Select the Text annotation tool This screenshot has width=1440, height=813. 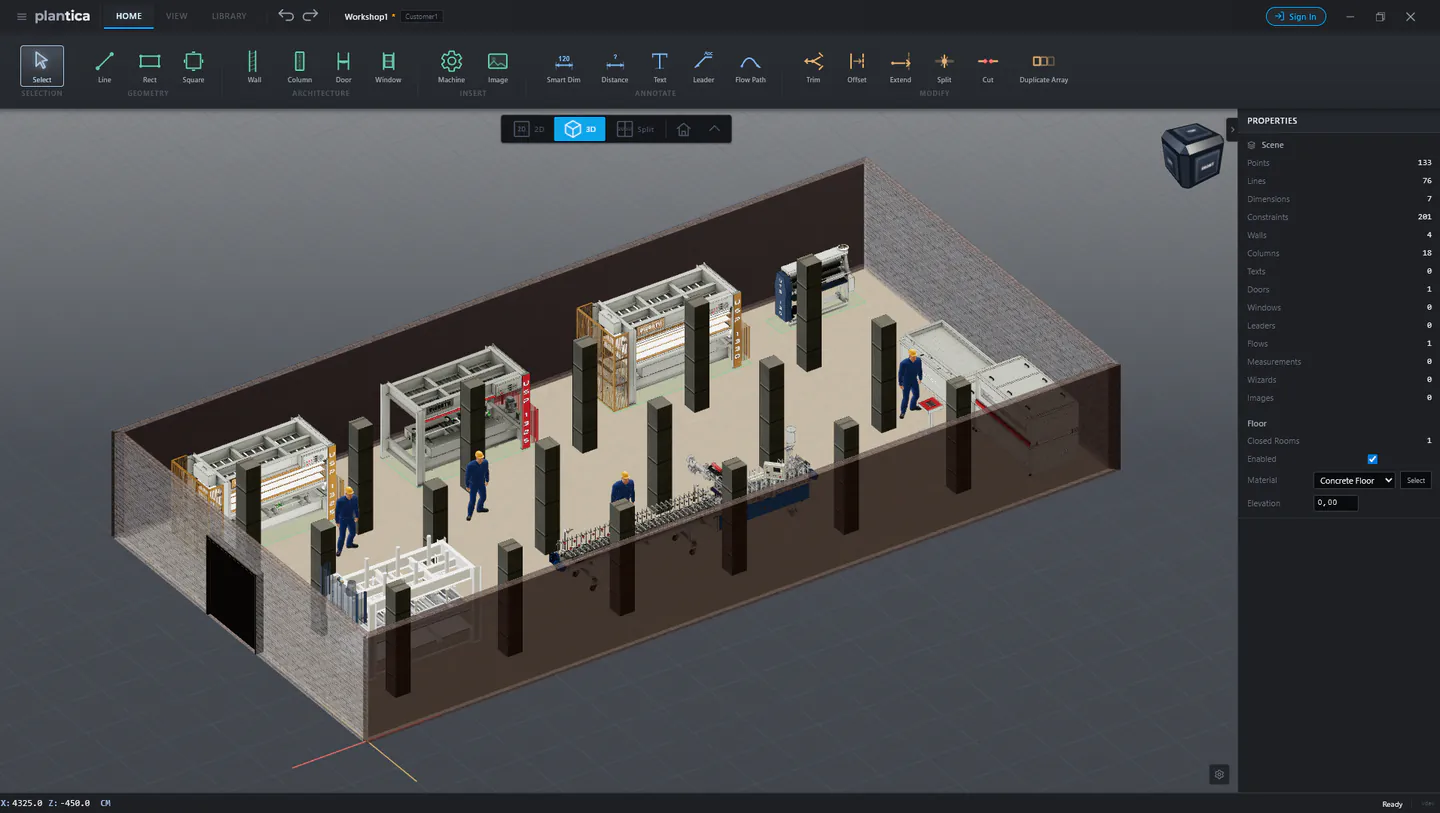659,66
